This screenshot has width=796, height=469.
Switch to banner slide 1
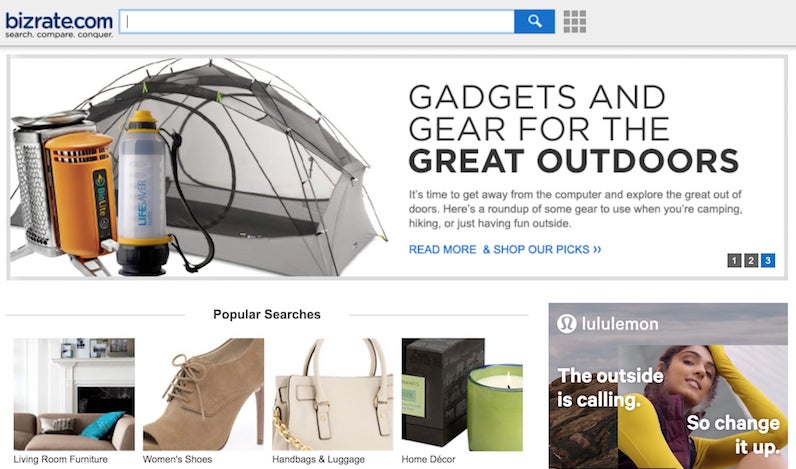click(734, 260)
